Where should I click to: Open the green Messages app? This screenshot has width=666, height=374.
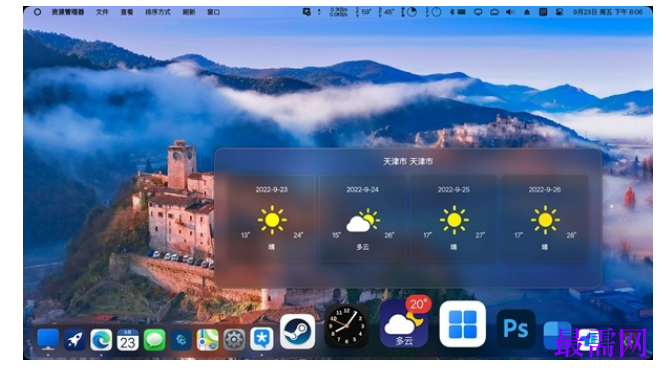[x=154, y=340]
